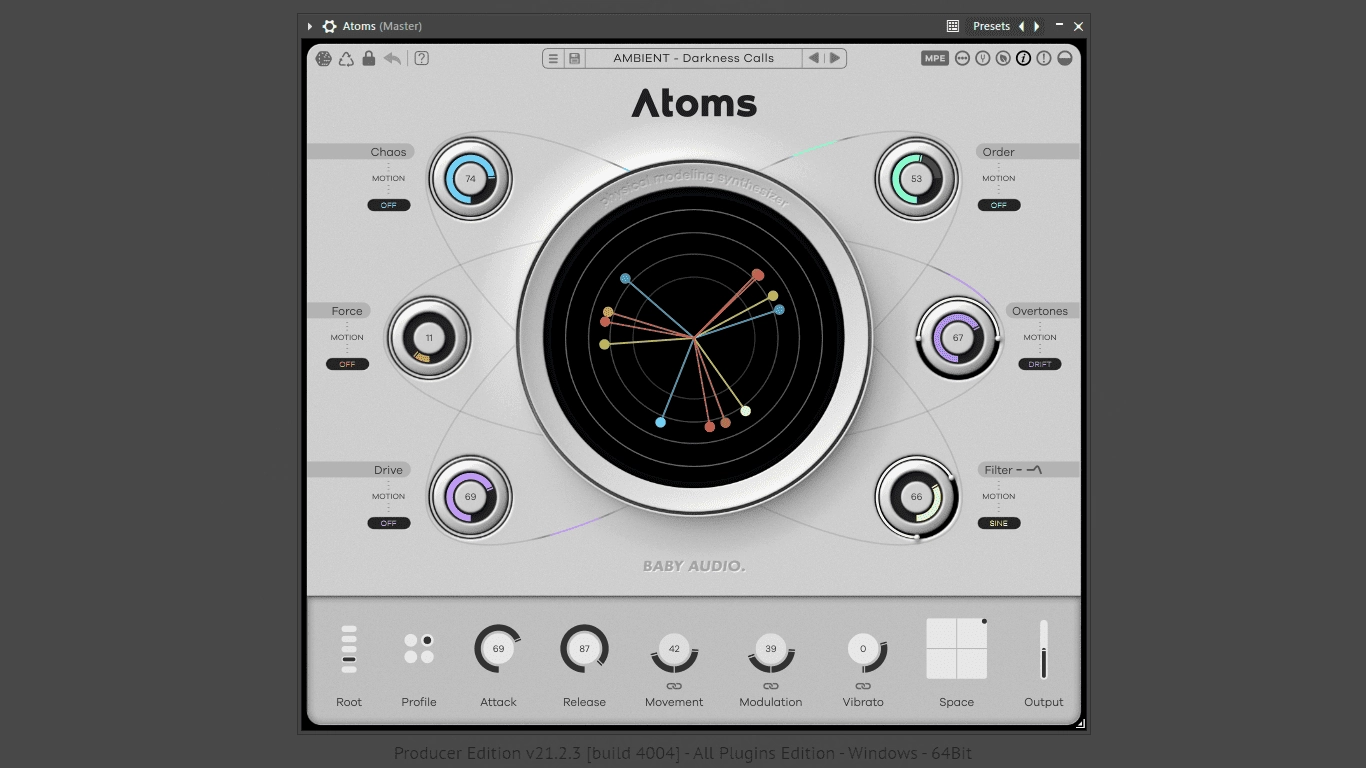The image size is (1366, 768).
Task: Click the Modulation knob showing 39
Action: tap(771, 650)
